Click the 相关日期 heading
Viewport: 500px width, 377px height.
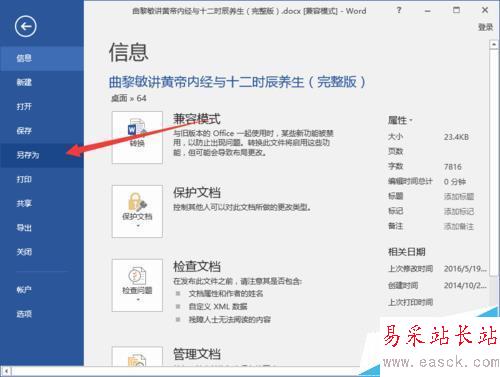click(x=407, y=252)
